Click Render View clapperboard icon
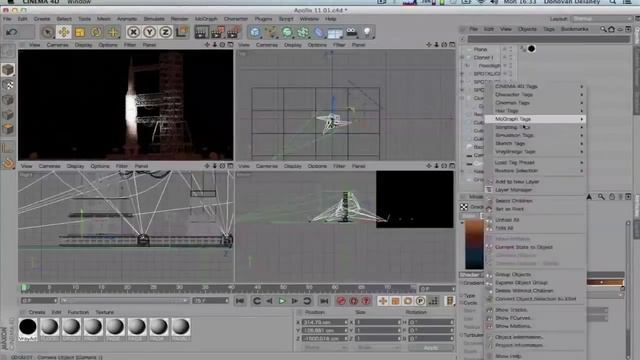This screenshot has width=640, height=360. click(x=202, y=32)
